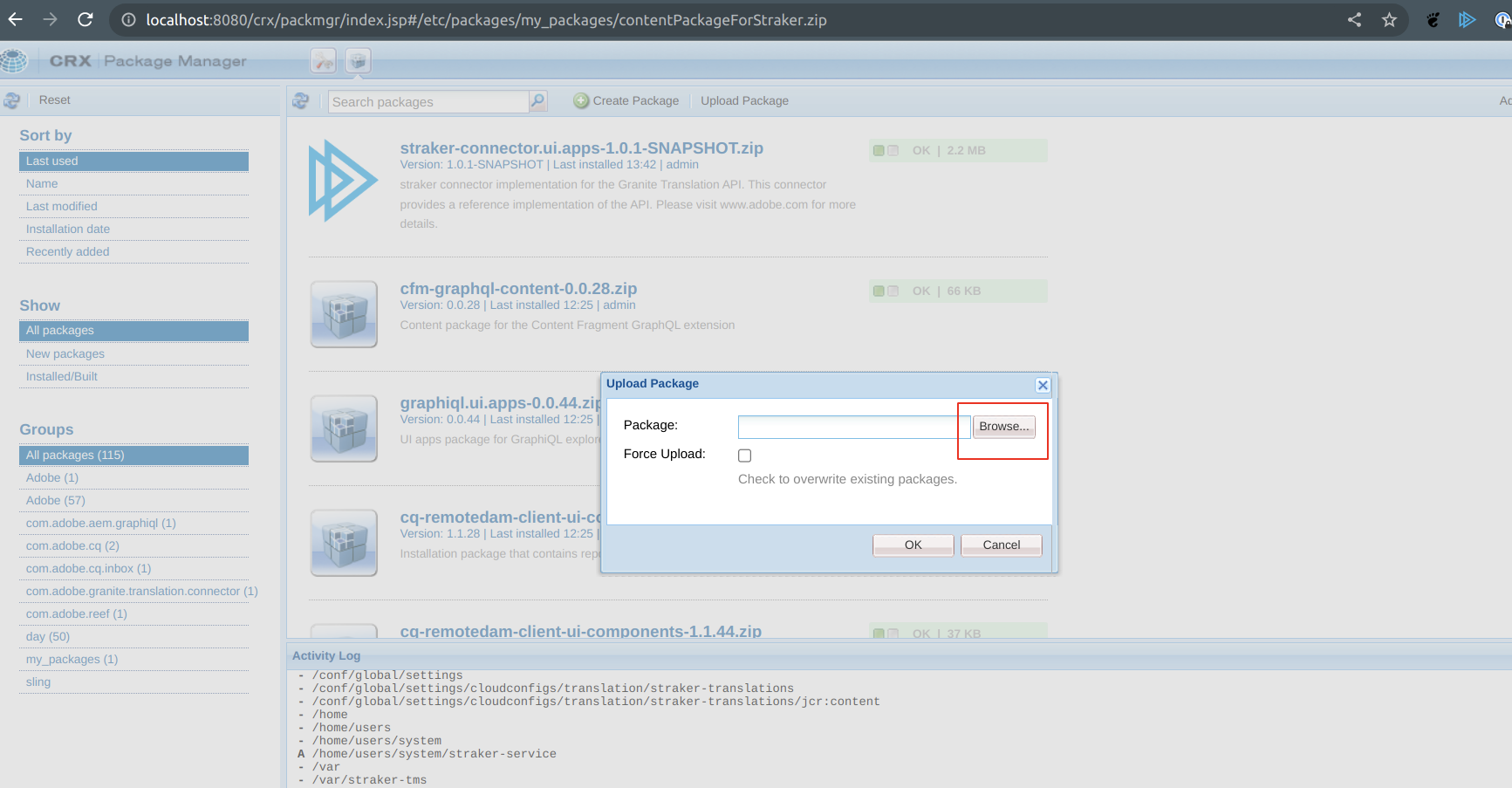This screenshot has width=1512, height=788.
Task: Sort packages by Name
Action: click(133, 184)
